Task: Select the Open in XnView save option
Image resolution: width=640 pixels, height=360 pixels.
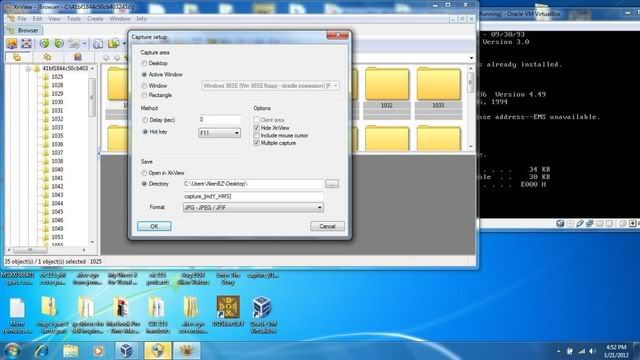Action: coord(144,173)
